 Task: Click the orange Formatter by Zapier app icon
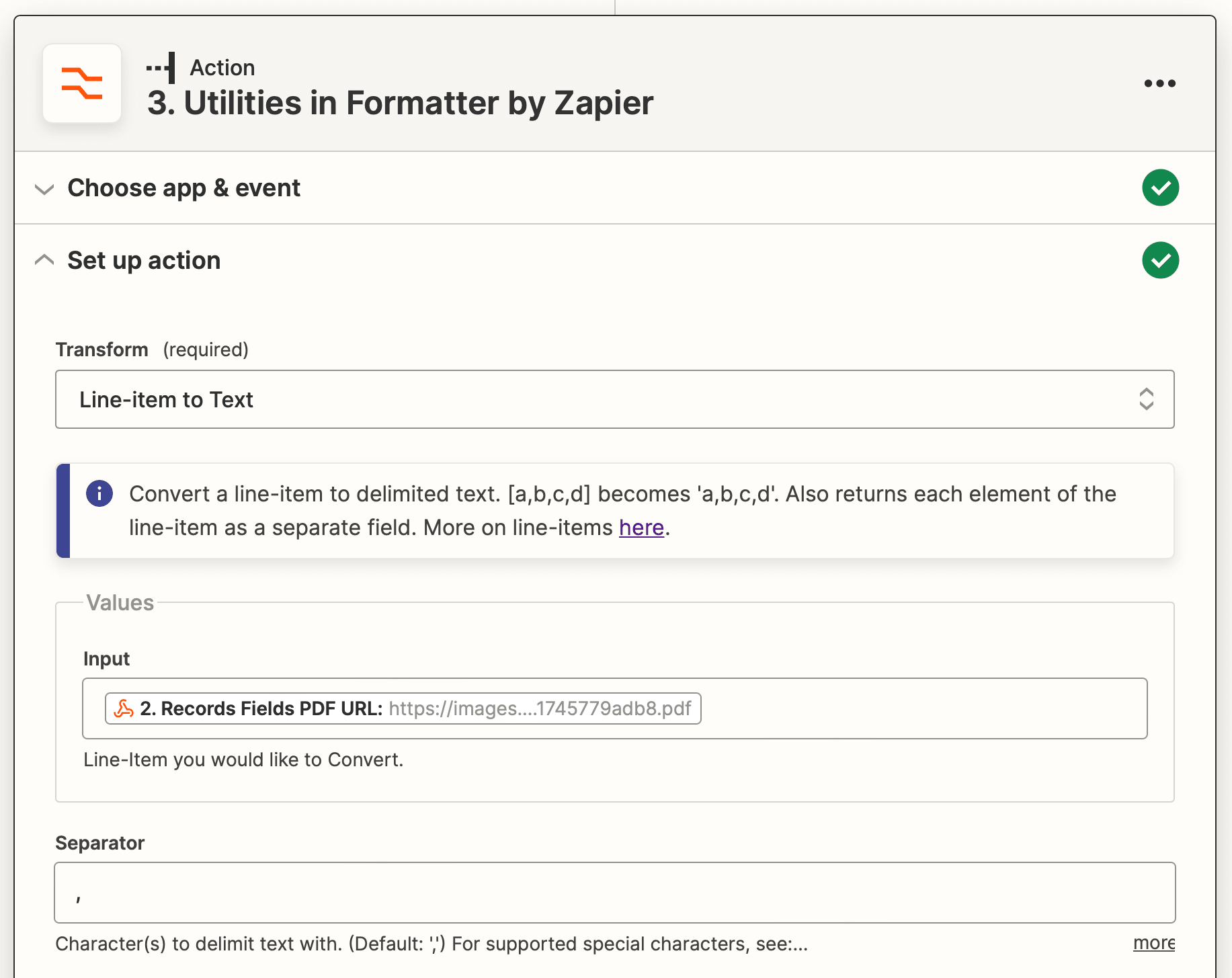[82, 83]
